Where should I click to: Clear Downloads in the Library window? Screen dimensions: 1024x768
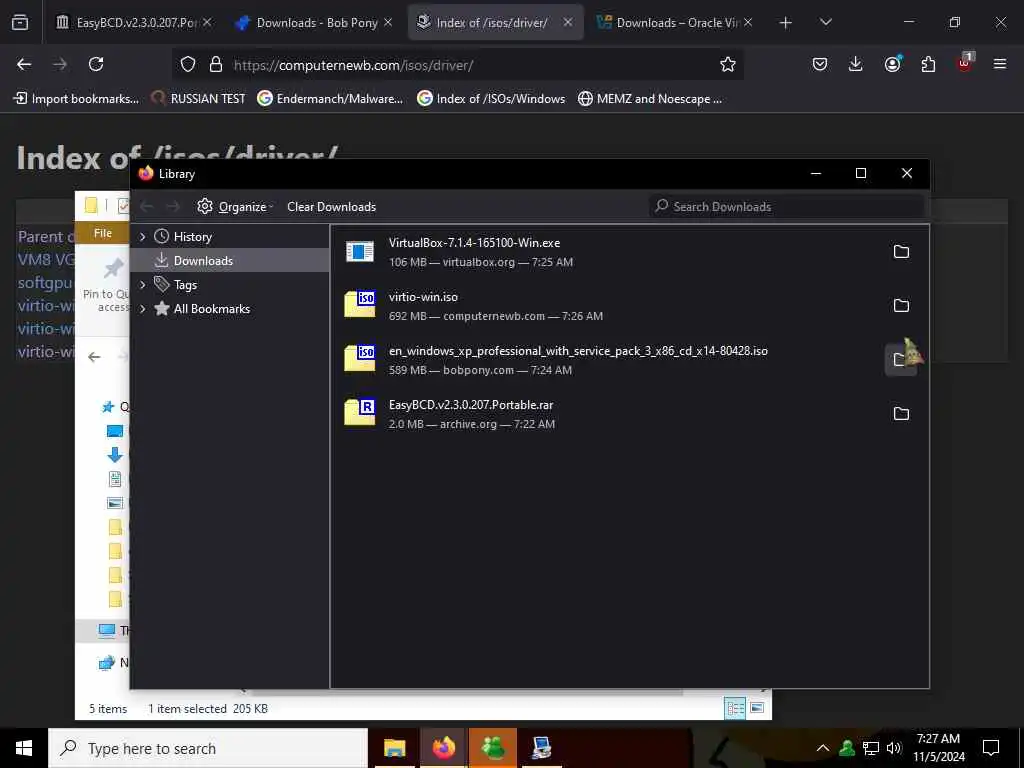click(331, 206)
